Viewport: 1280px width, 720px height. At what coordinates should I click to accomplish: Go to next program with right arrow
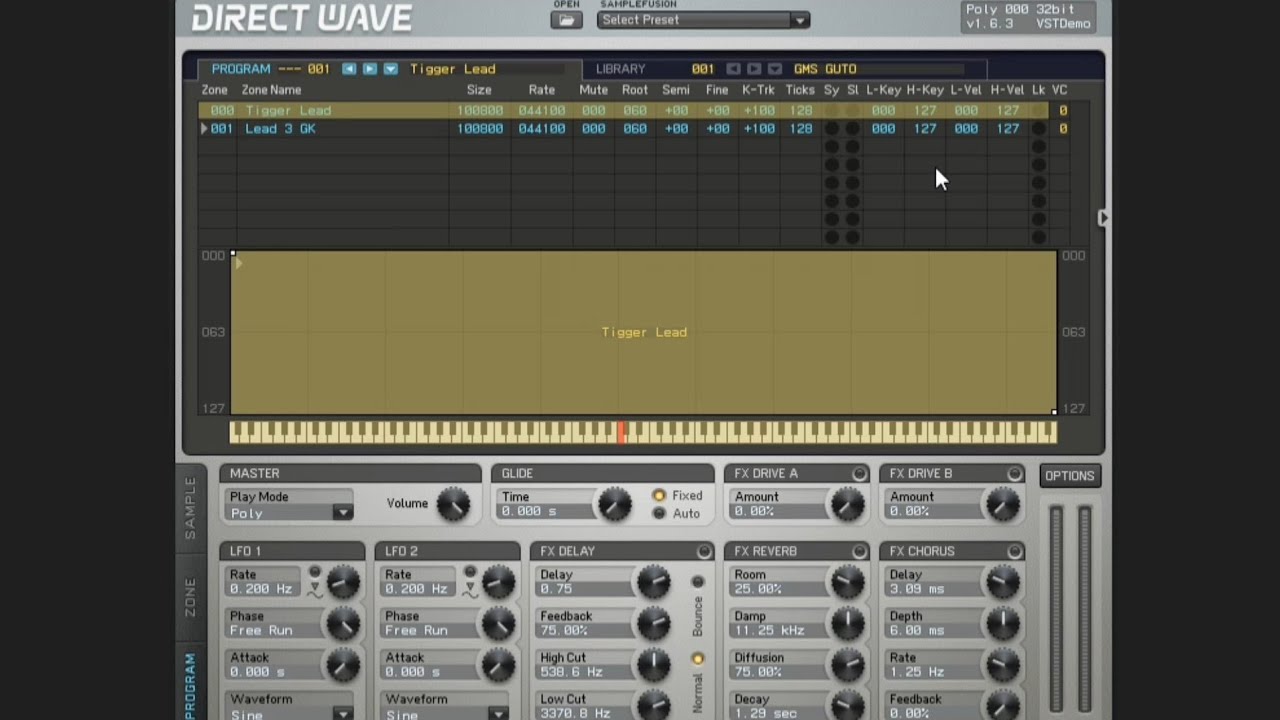(x=370, y=69)
